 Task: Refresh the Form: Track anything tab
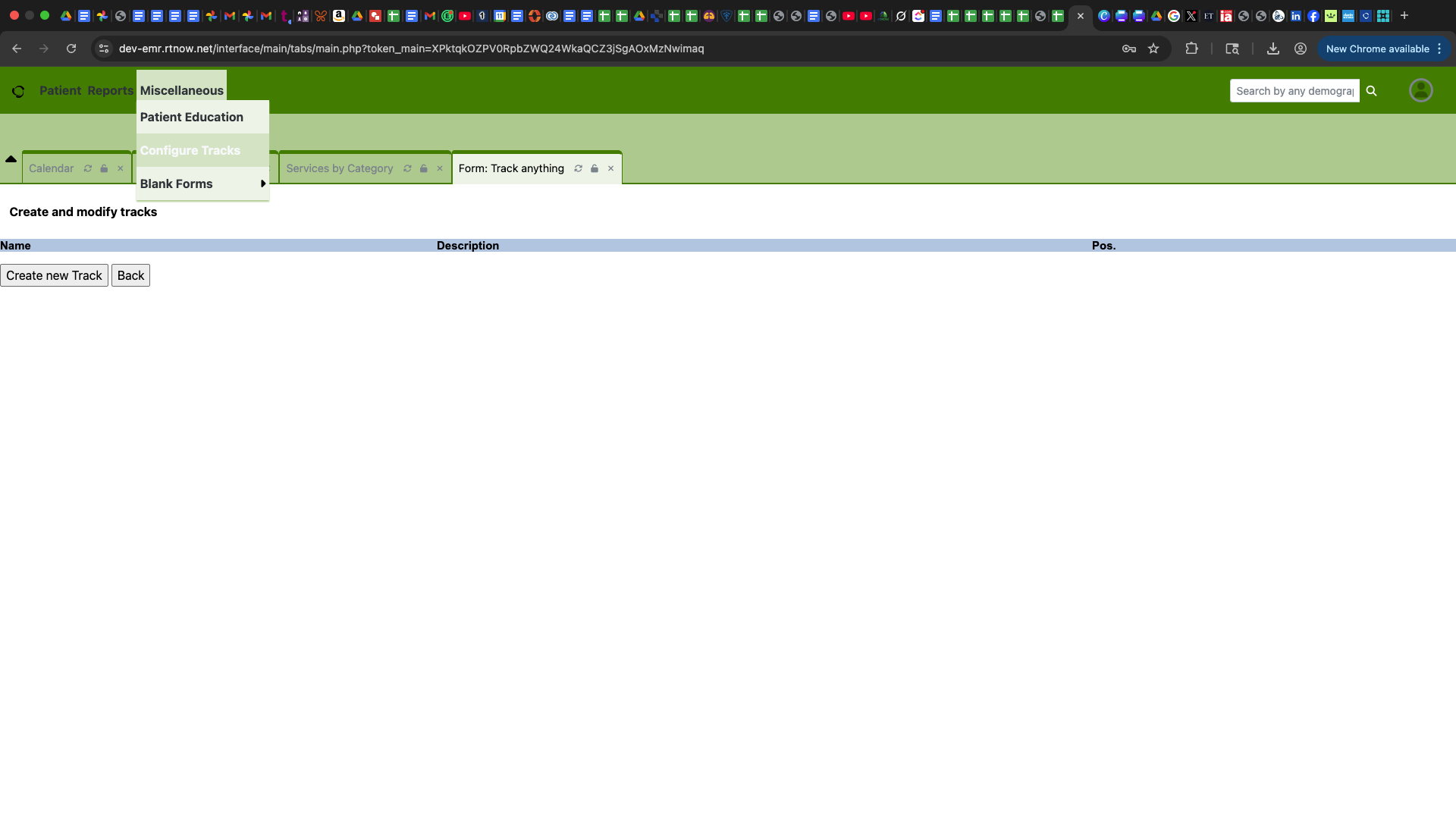[578, 168]
